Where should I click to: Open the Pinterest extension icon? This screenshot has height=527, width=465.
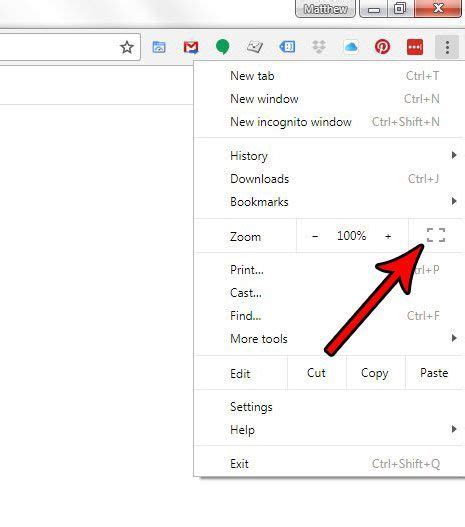383,47
